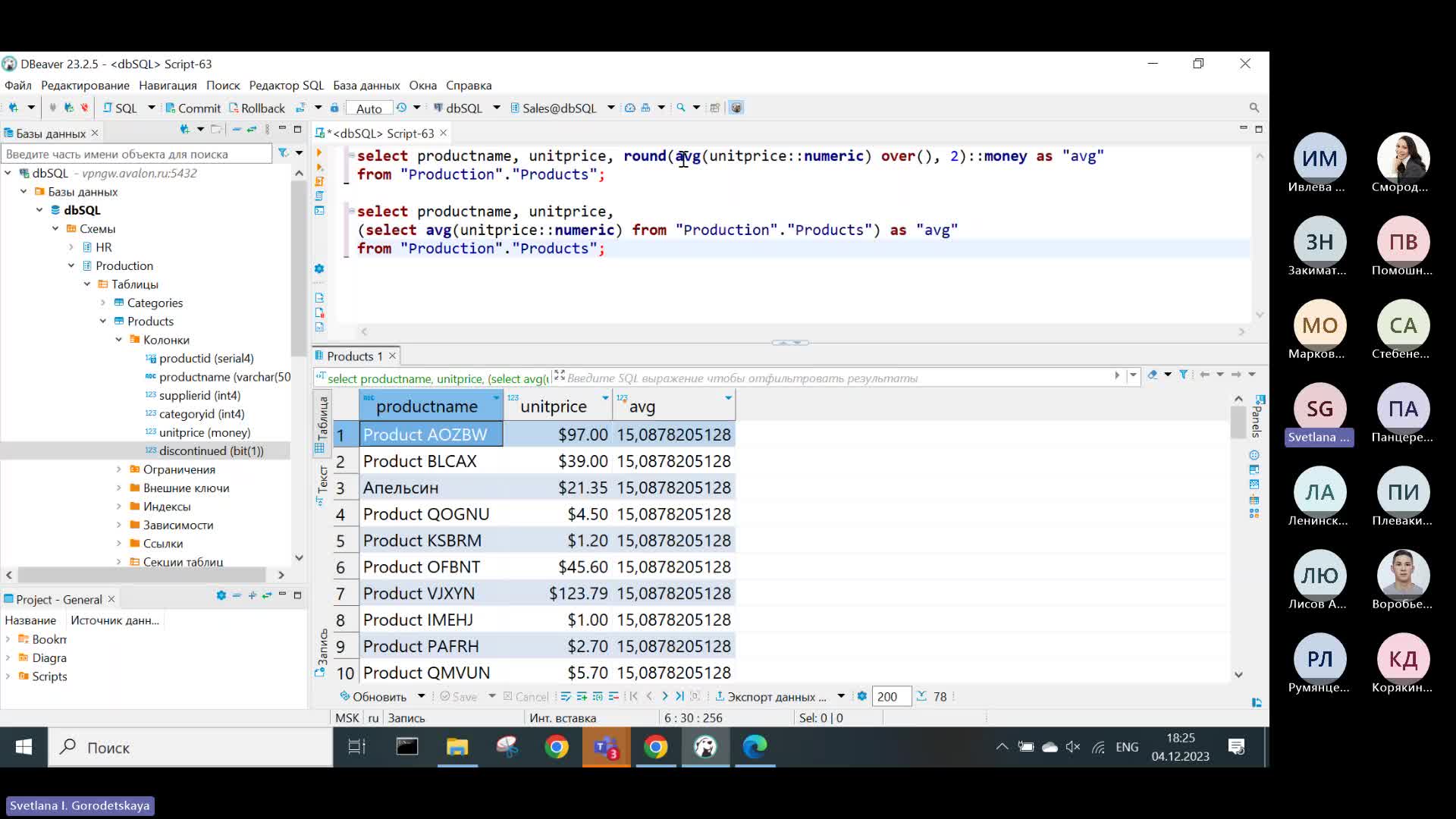1456x819 pixels.
Task: Open Microsoft Teams from the taskbar
Action: [606, 748]
